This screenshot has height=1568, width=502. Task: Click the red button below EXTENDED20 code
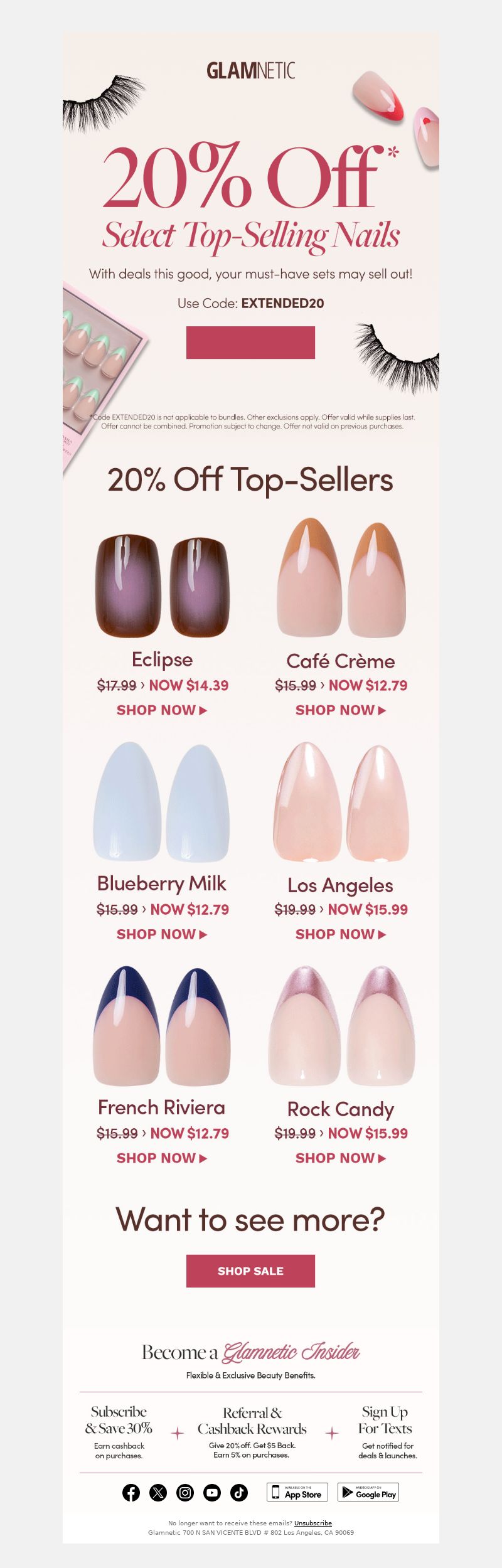[250, 343]
